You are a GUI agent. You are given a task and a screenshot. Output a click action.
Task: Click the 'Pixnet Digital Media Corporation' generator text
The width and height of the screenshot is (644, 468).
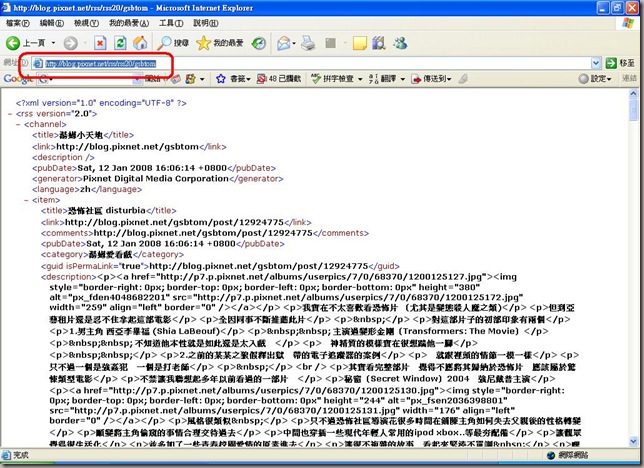(156, 179)
